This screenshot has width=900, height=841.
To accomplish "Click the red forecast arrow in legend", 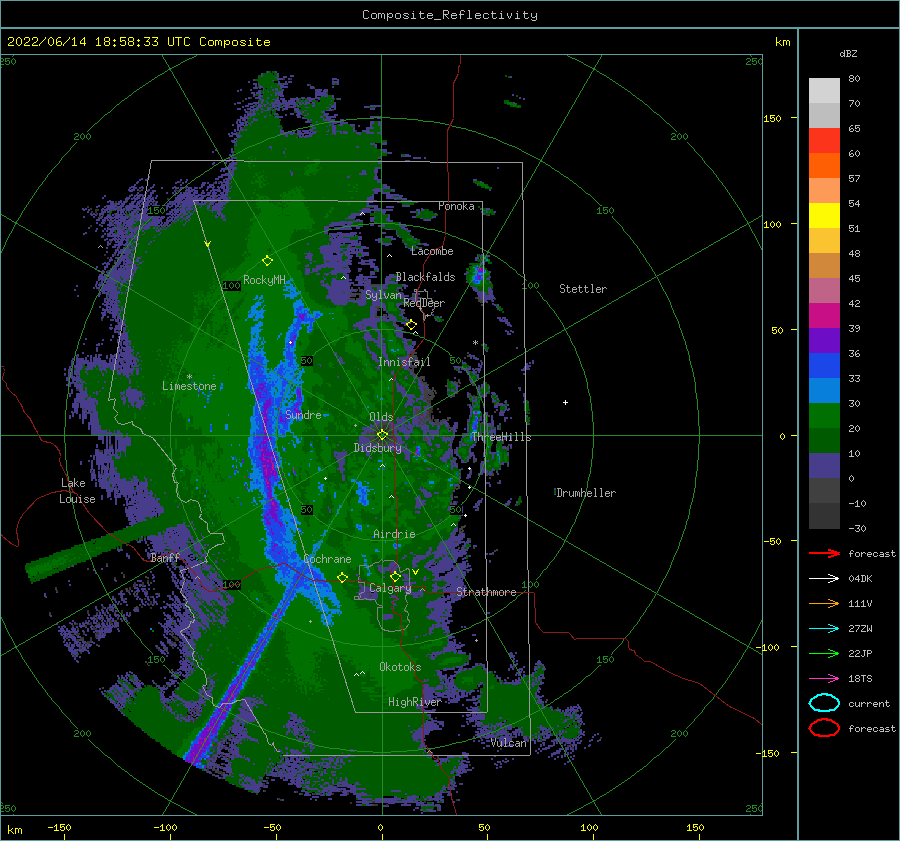I will [824, 553].
